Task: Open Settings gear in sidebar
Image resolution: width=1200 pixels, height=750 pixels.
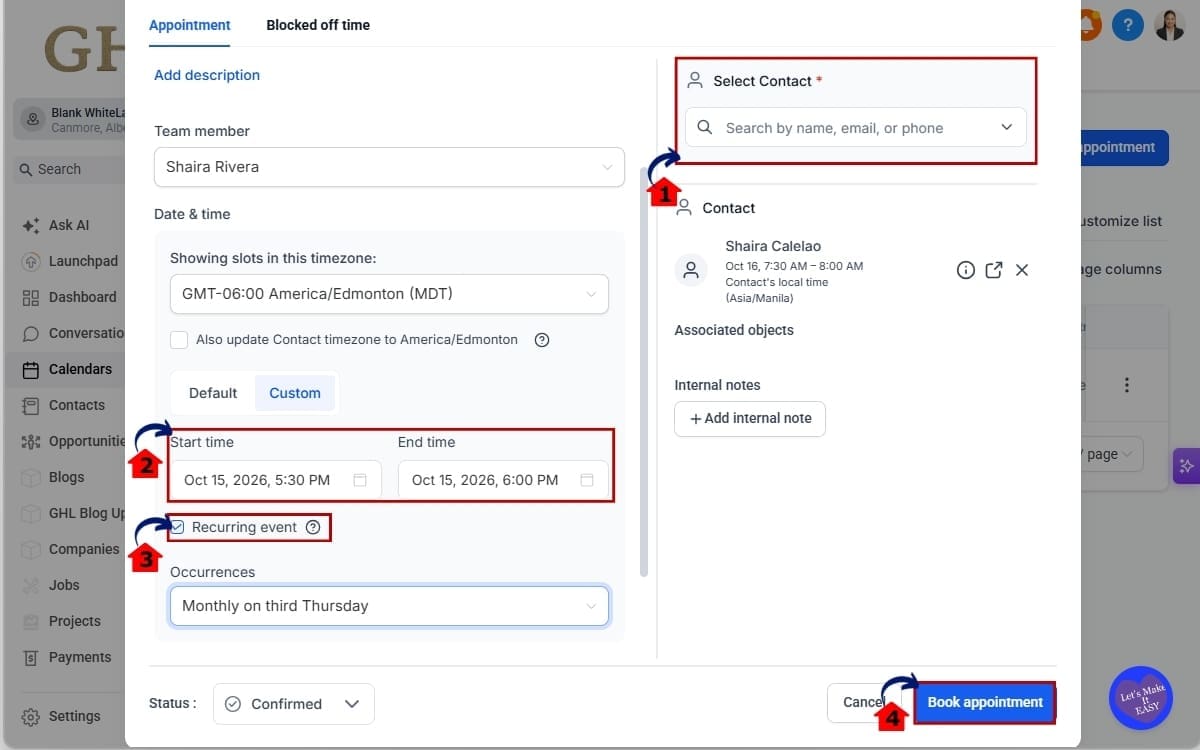Action: (31, 717)
